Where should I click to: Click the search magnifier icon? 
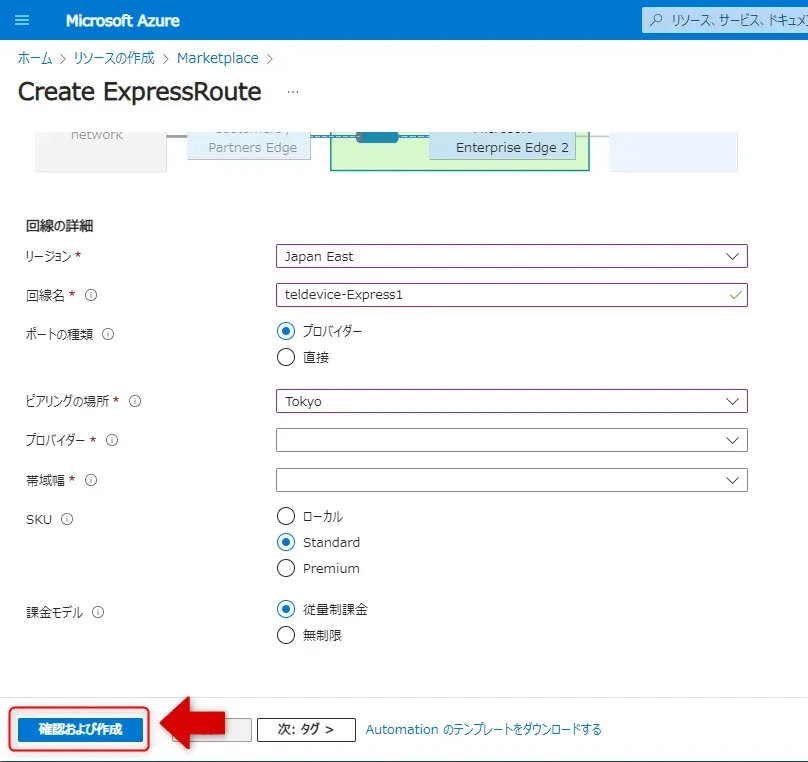656,20
